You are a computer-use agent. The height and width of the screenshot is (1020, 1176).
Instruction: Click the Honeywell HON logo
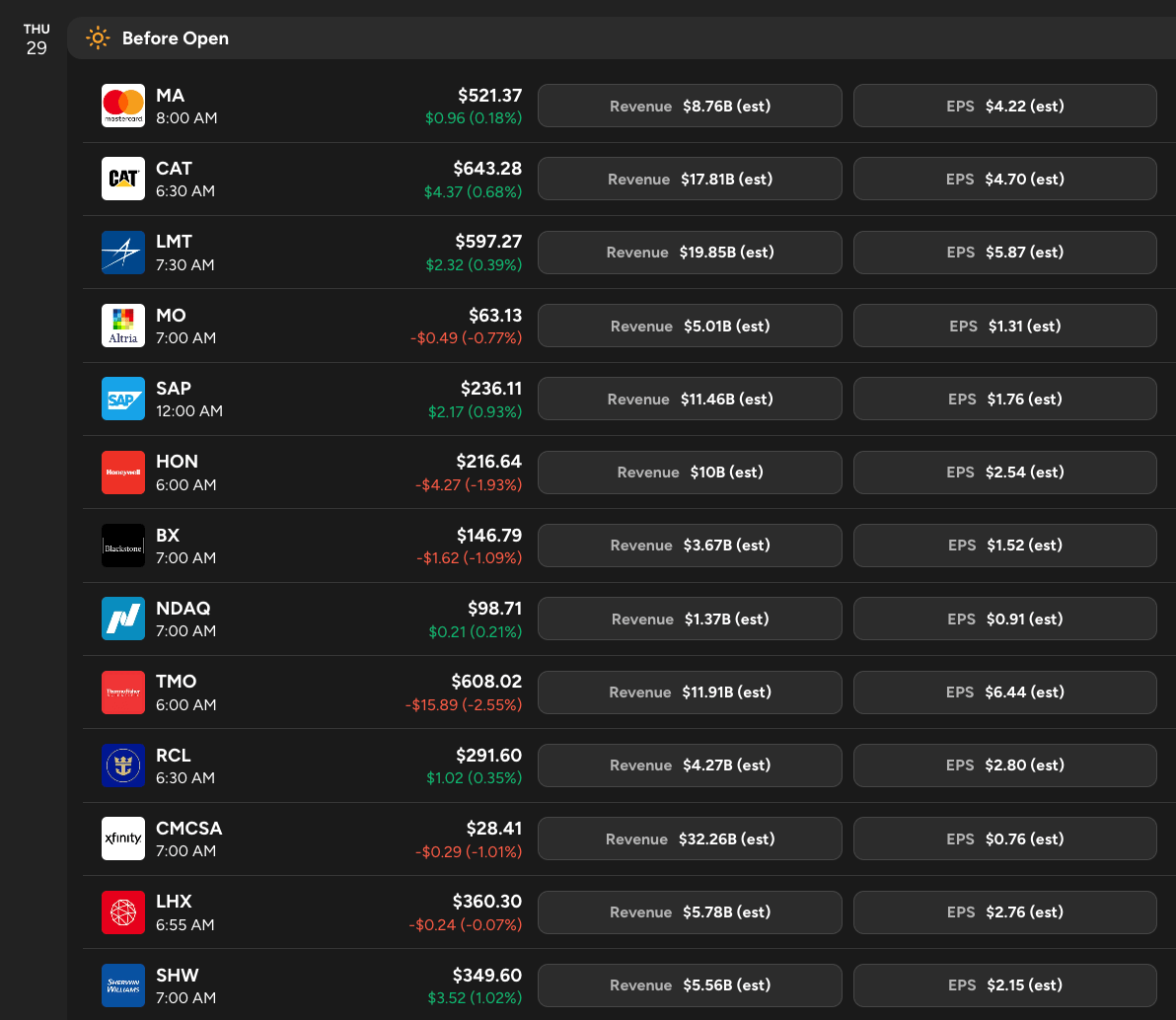pyautogui.click(x=123, y=472)
